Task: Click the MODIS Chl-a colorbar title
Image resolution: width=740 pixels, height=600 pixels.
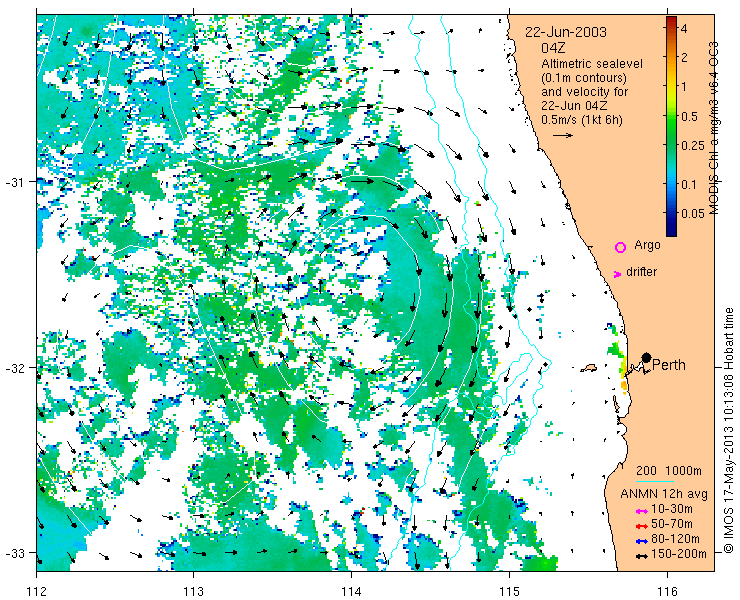Action: click(x=713, y=127)
